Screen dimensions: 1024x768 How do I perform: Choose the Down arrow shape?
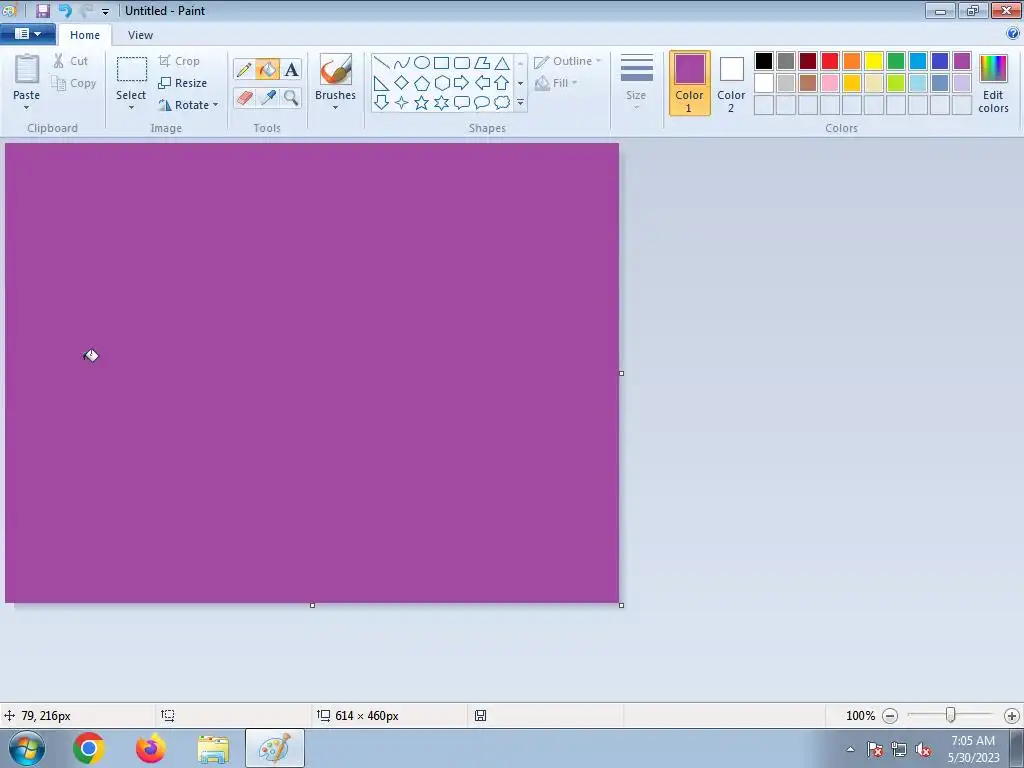tap(381, 103)
